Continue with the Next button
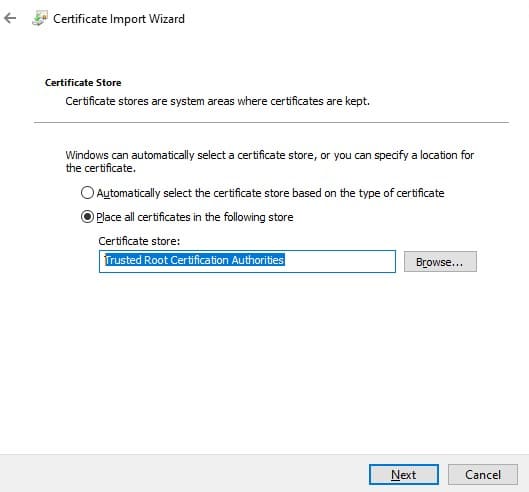The width and height of the screenshot is (529, 492). (x=404, y=474)
